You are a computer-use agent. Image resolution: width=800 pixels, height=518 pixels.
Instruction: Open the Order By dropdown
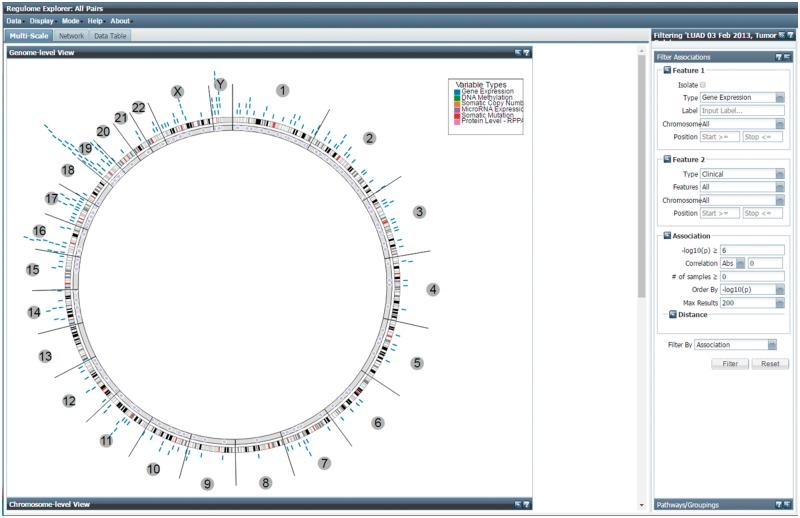779,289
